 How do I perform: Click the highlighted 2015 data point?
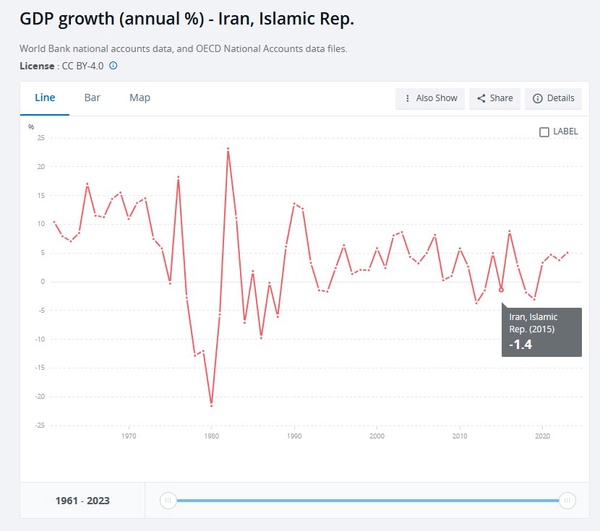(501, 290)
